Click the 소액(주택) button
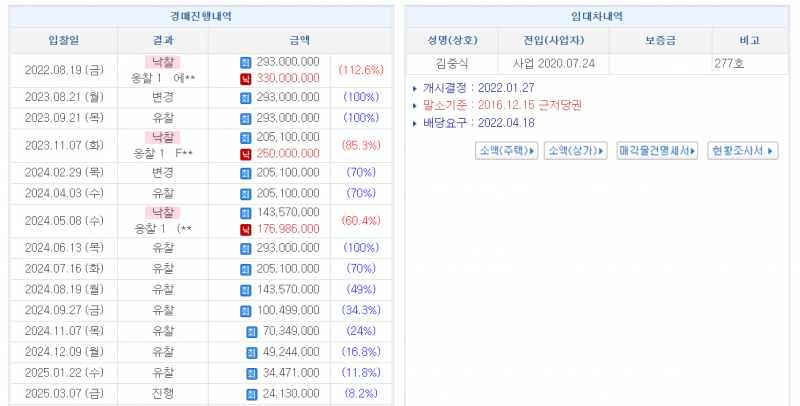800x406 pixels. [x=506, y=150]
